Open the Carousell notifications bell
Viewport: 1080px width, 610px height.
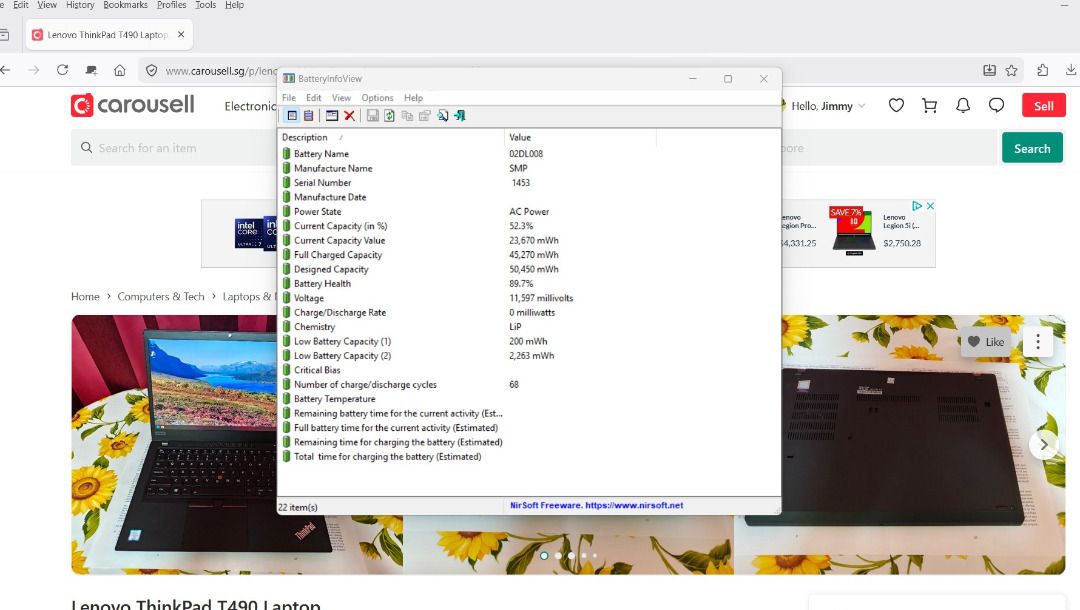pyautogui.click(x=963, y=105)
